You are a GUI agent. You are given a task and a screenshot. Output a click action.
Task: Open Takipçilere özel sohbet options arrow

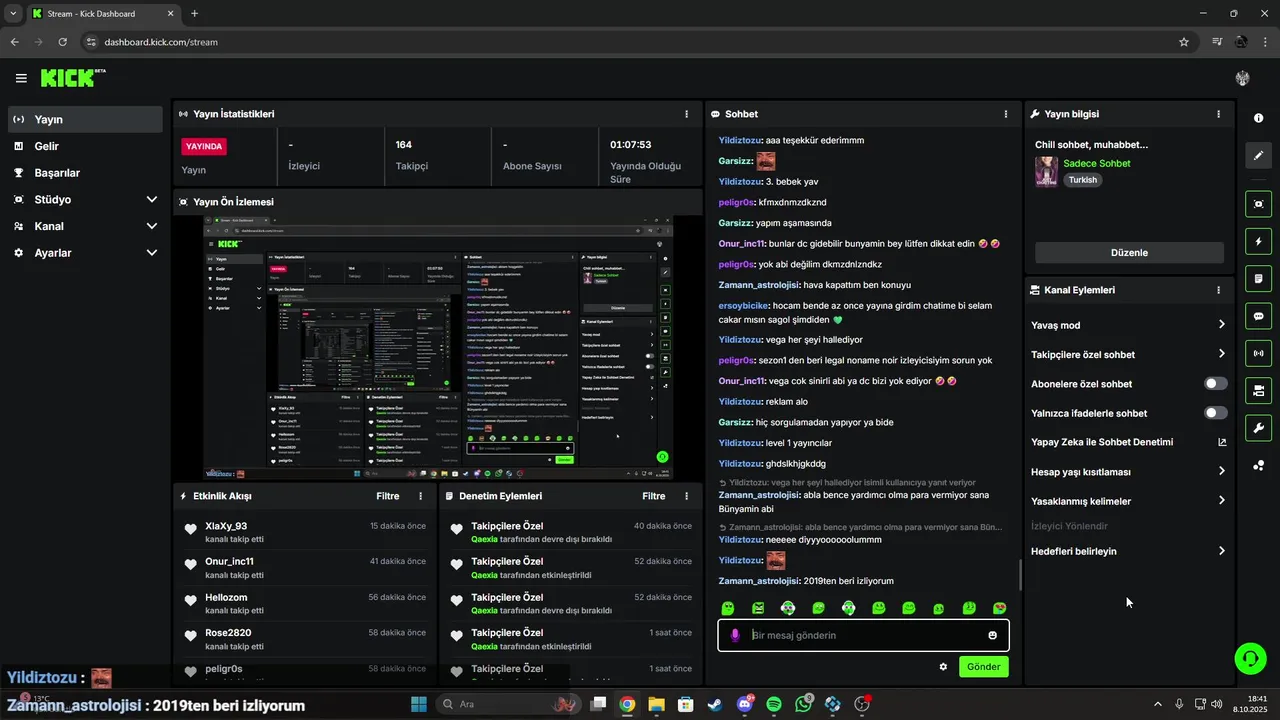tap(1221, 354)
